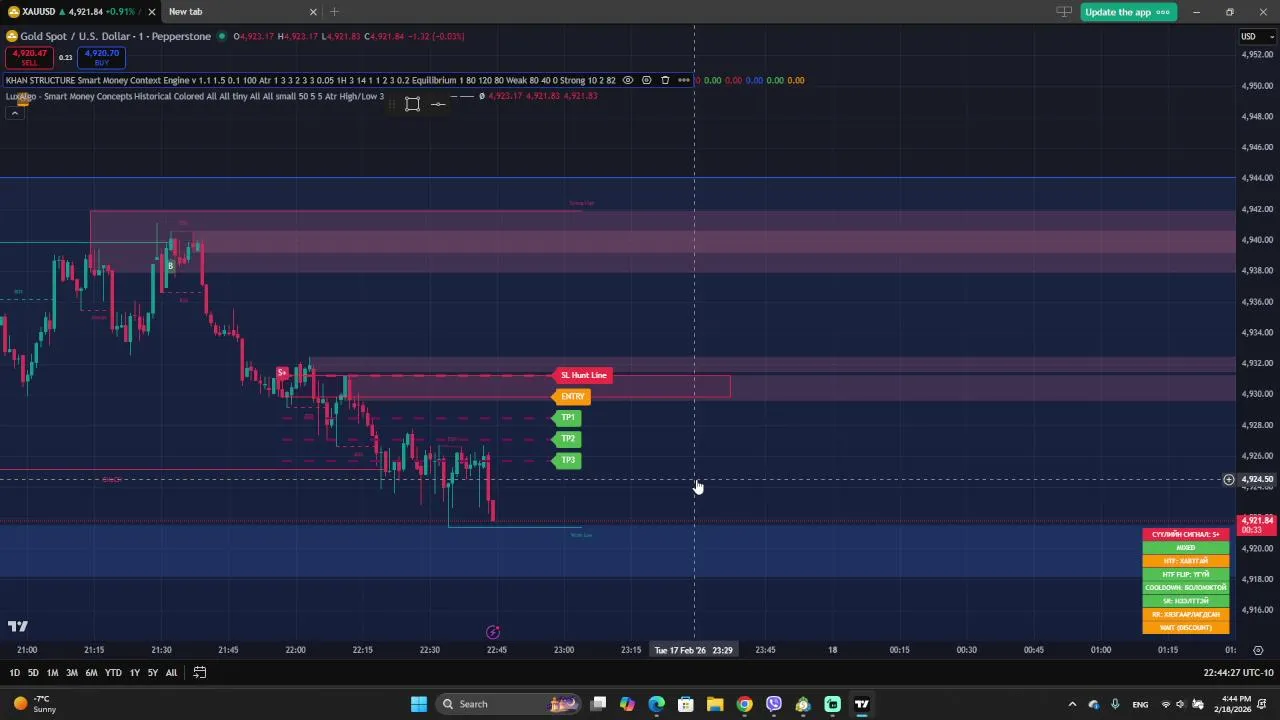Select the 5Y time range

pyautogui.click(x=153, y=673)
